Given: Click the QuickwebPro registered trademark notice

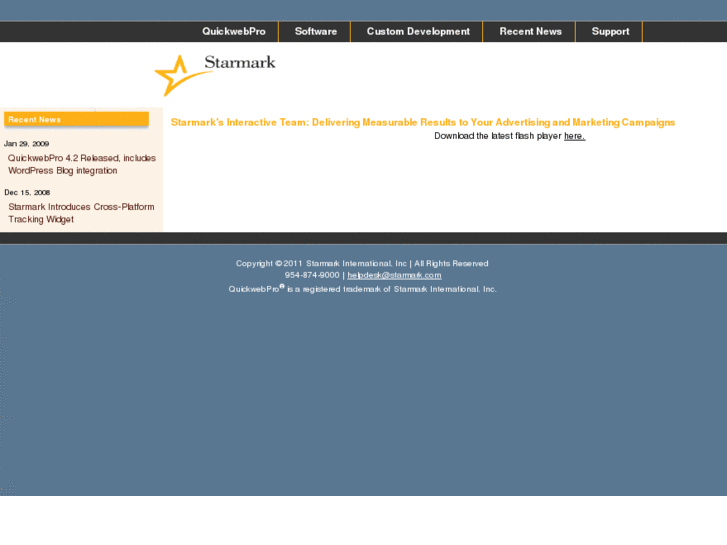Looking at the screenshot, I should click(x=363, y=289).
